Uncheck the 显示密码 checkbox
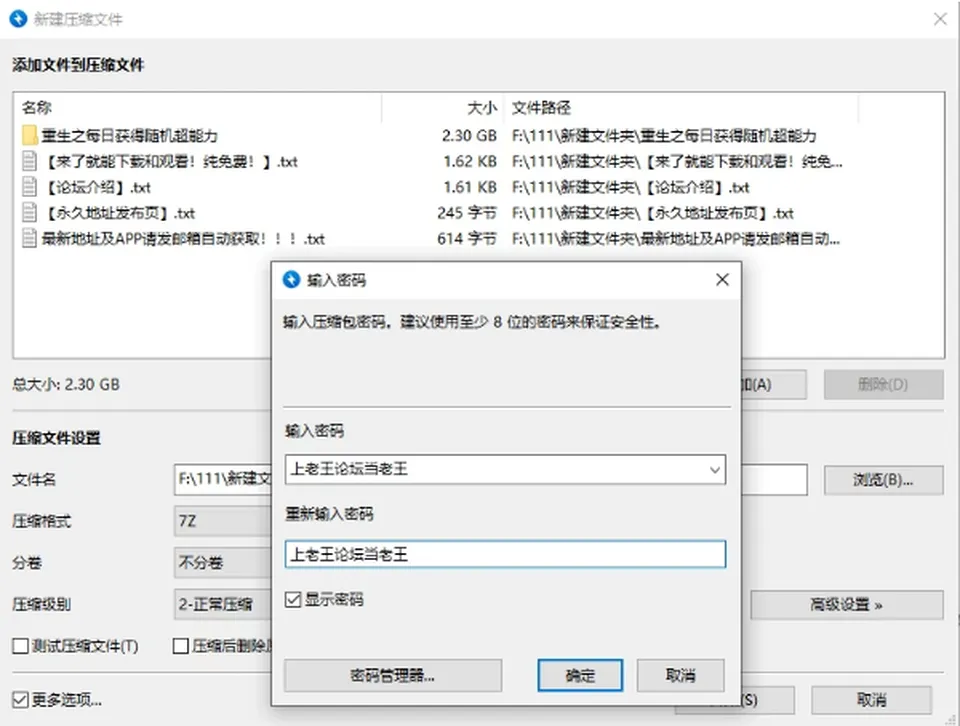The image size is (960, 726). 293,600
